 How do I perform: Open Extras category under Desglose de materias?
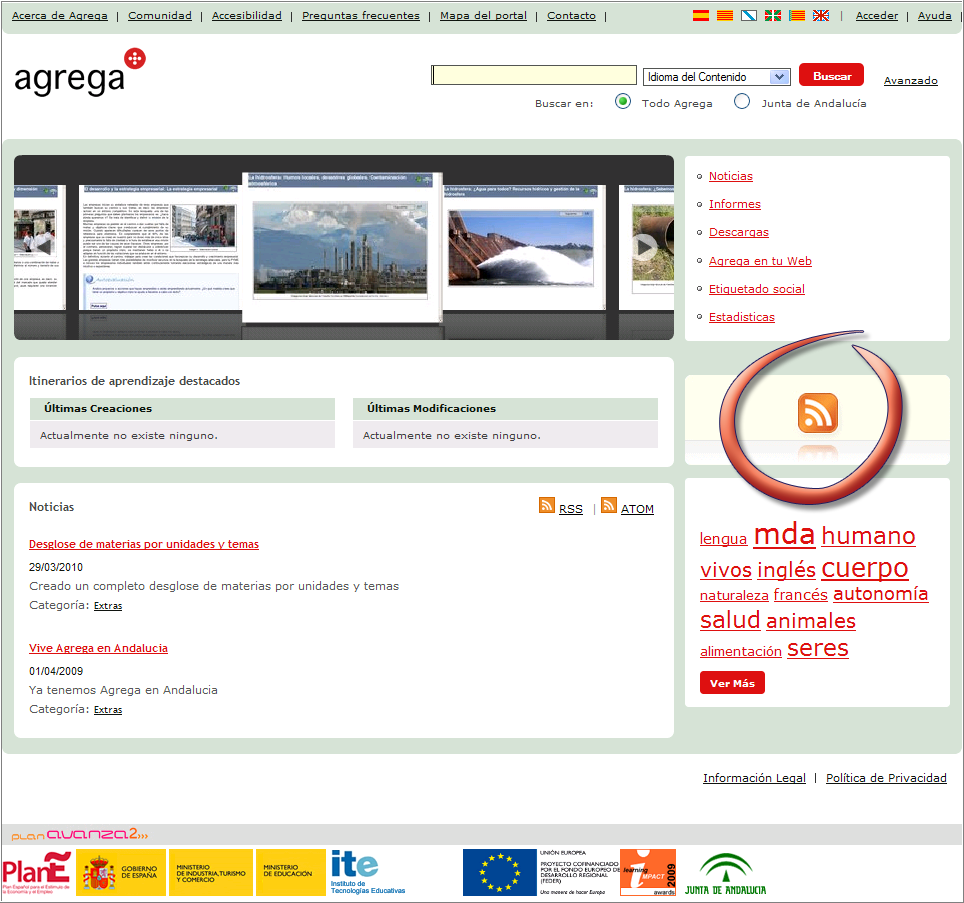pos(108,605)
